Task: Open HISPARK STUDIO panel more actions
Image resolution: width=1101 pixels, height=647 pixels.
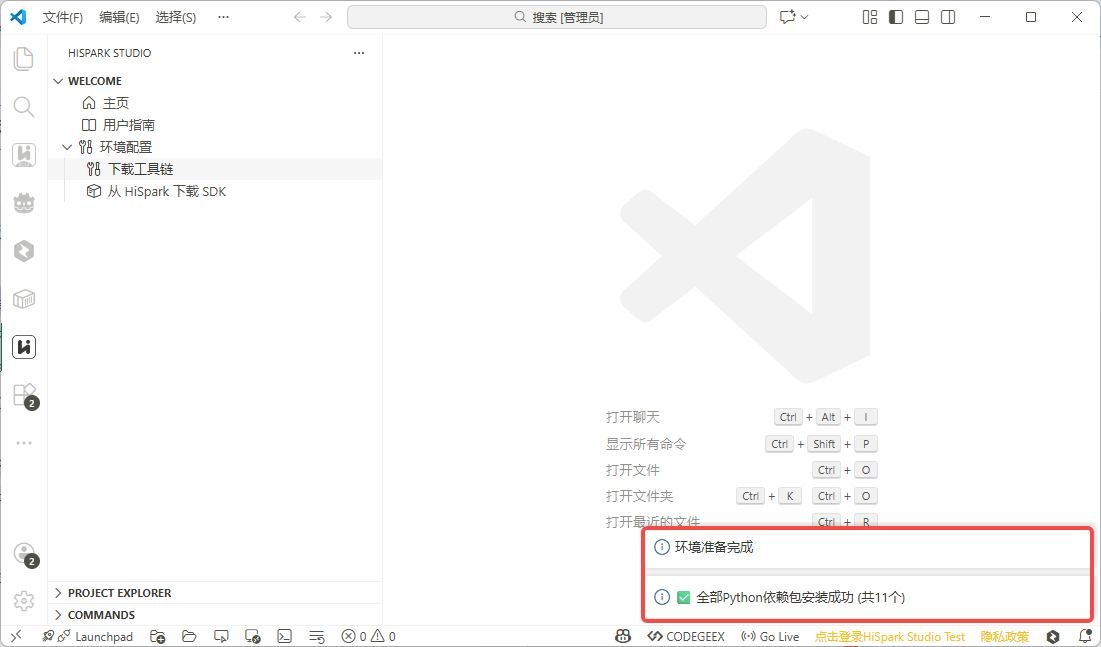Action: [359, 53]
